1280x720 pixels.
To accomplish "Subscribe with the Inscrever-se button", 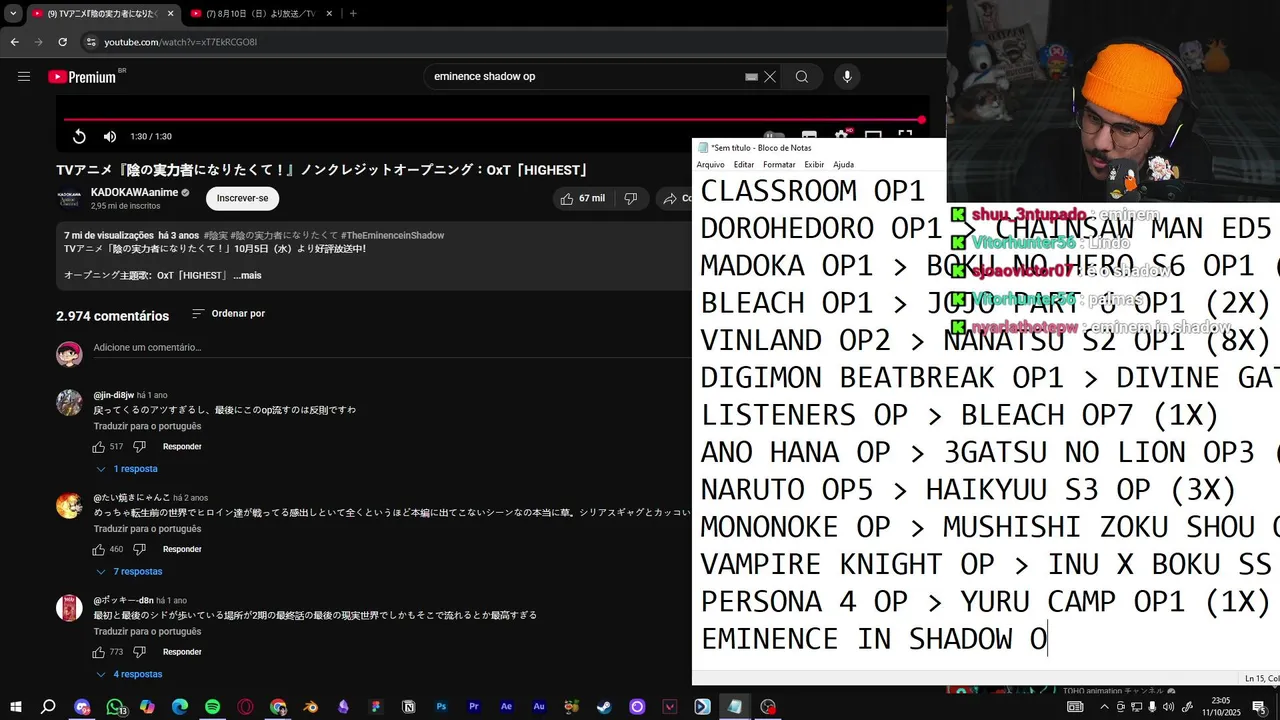I will pyautogui.click(x=243, y=198).
